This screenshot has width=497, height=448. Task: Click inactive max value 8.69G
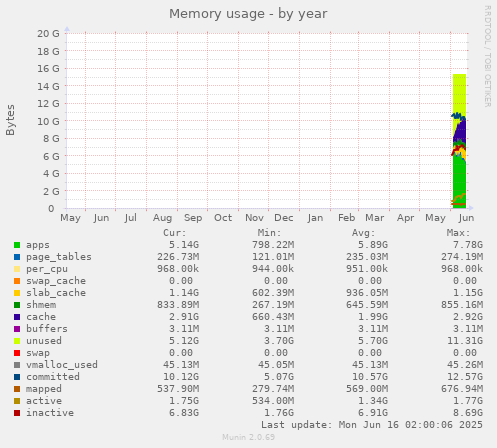[468, 413]
